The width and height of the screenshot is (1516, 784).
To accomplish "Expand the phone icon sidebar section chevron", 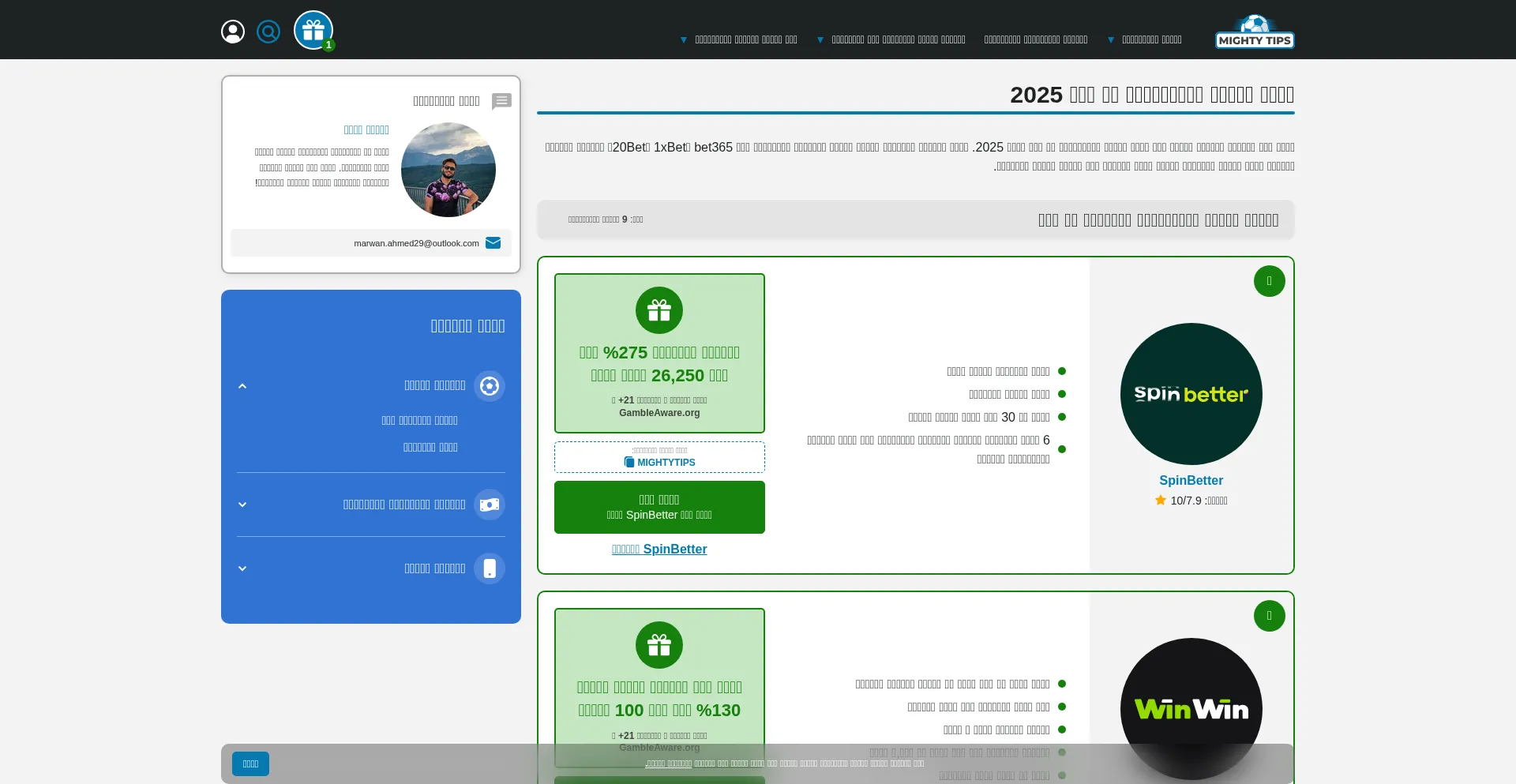I will (x=242, y=568).
